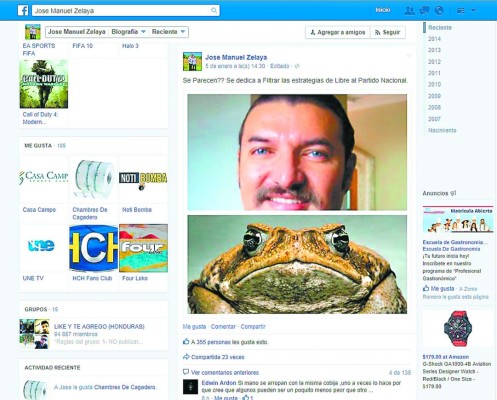Image resolution: width=497 pixels, height=400 pixels.
Task: Select Reciente in the timeline sidebar
Action: click(x=440, y=28)
